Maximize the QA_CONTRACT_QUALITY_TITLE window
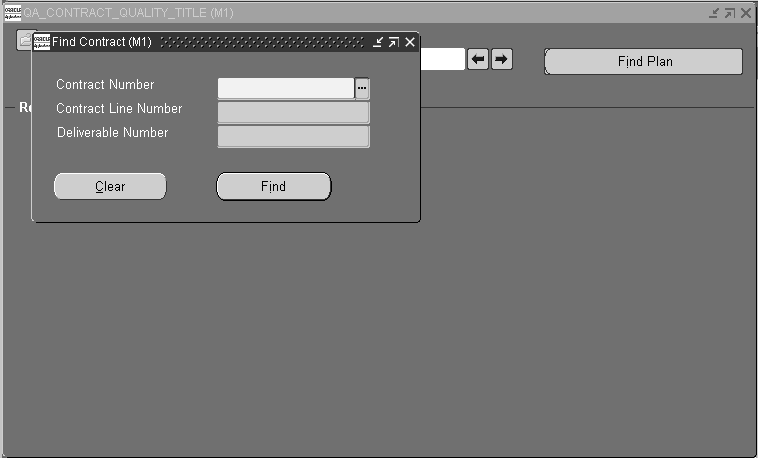Screen dimensions: 758x458 [730, 13]
